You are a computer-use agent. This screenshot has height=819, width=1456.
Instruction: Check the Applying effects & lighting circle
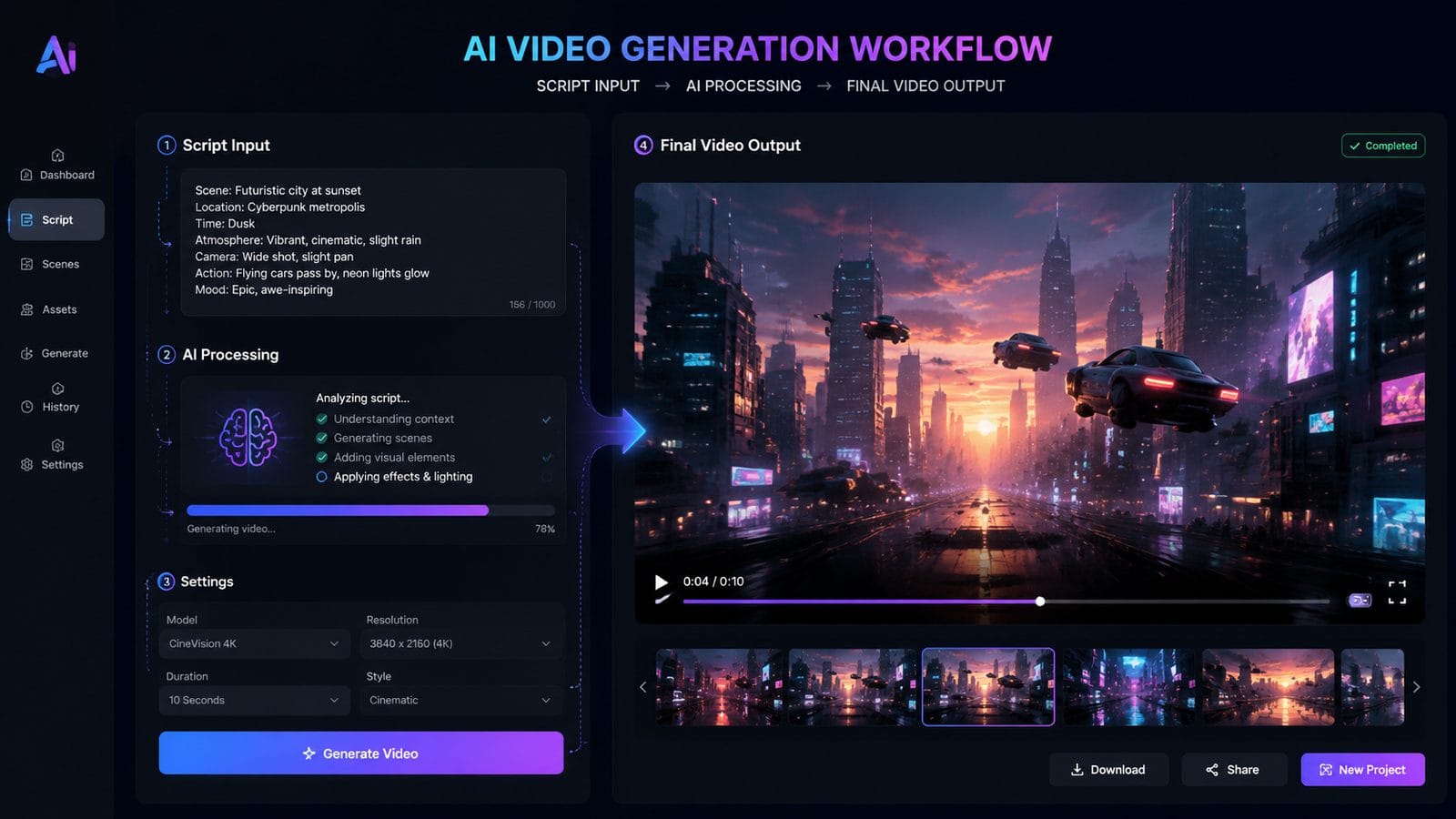point(321,476)
